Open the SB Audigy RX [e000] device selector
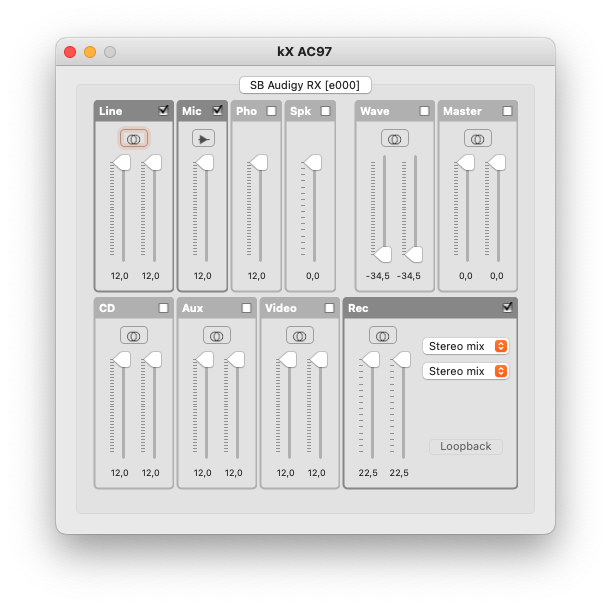Image resolution: width=611 pixels, height=608 pixels. (x=305, y=85)
